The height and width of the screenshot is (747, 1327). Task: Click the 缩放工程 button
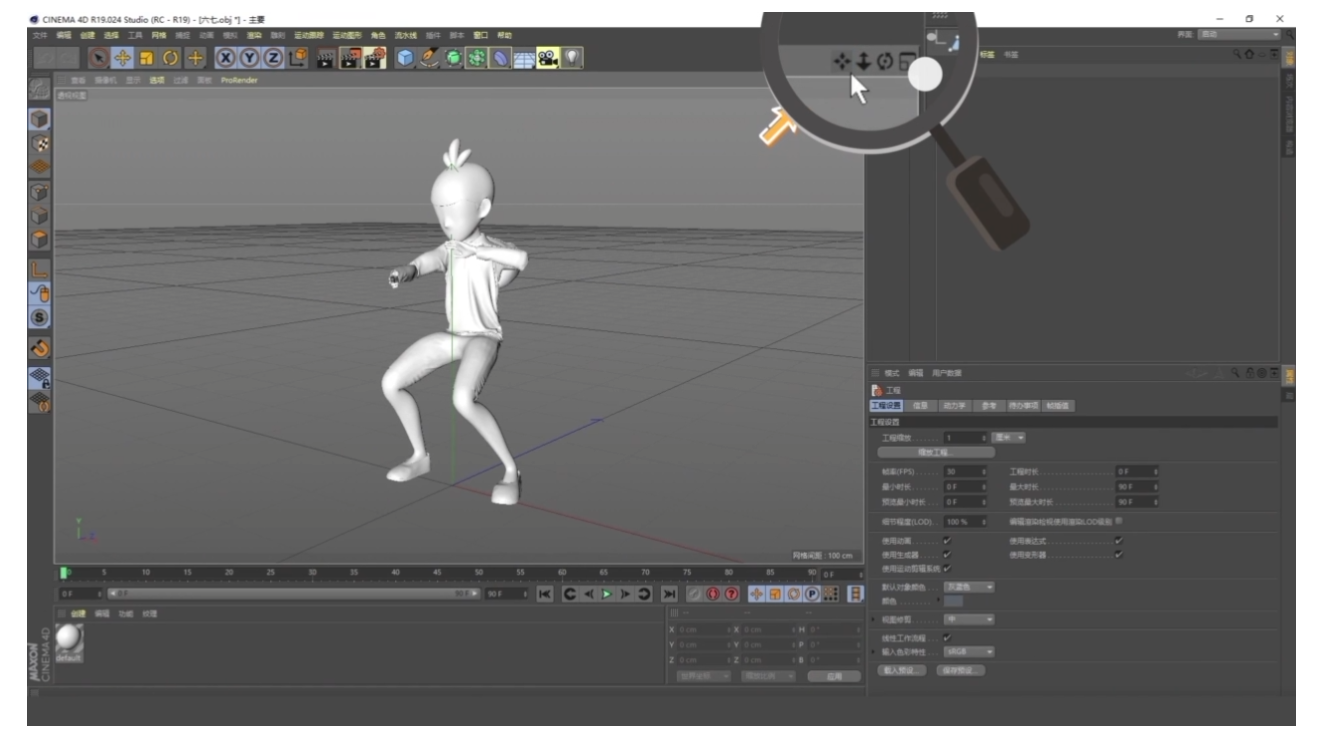[x=929, y=452]
